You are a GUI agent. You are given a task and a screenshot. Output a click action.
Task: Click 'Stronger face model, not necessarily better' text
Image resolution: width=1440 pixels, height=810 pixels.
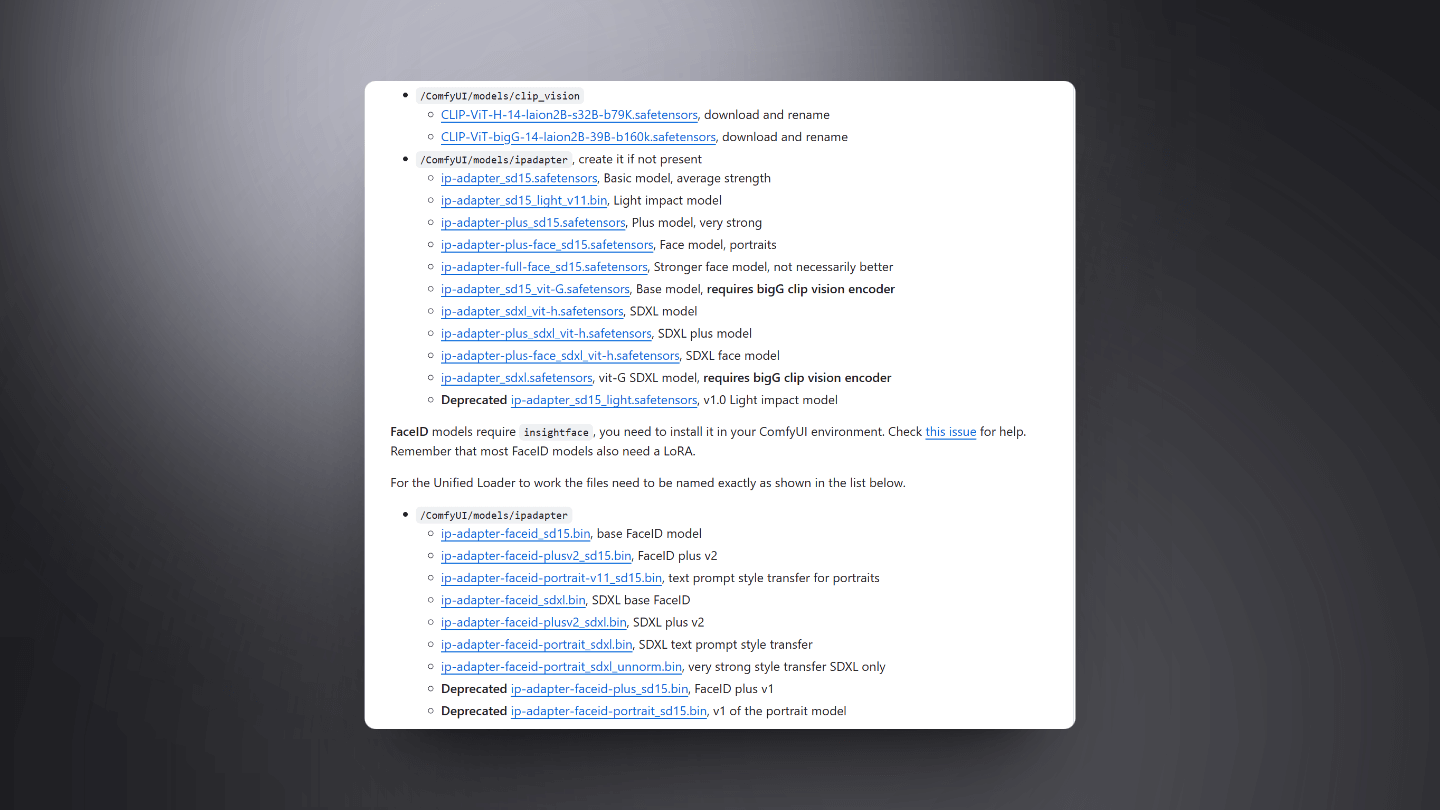773,267
